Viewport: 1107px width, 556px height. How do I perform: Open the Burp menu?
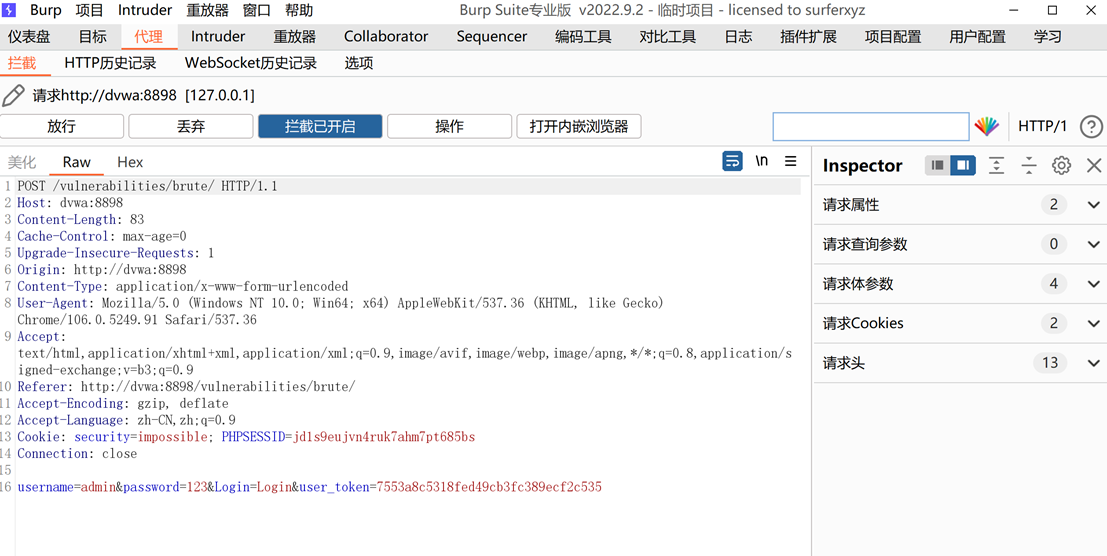(x=46, y=11)
